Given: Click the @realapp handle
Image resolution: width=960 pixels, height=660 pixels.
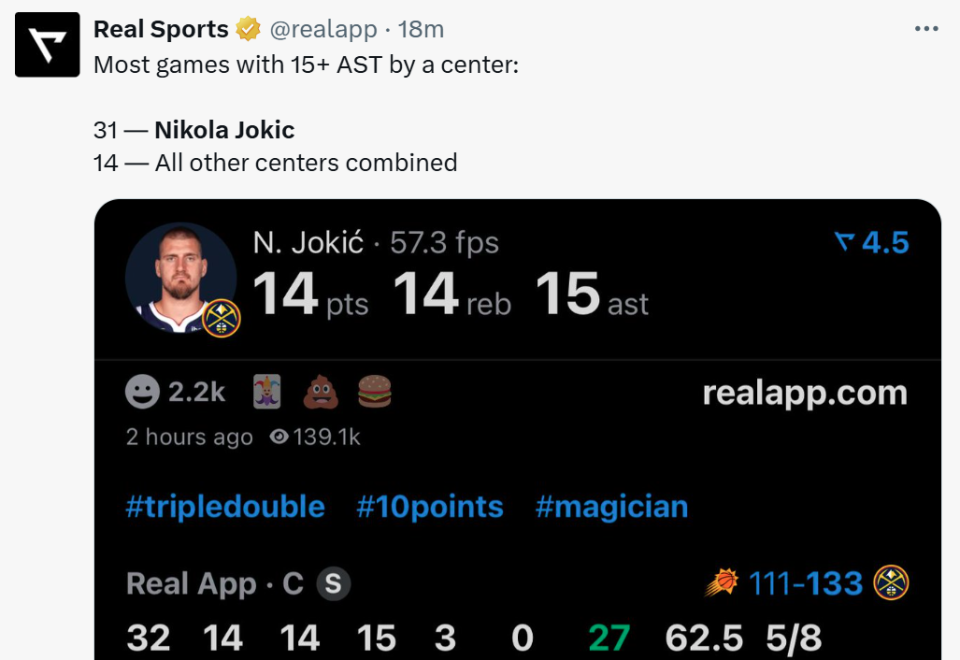Looking at the screenshot, I should (x=323, y=30).
